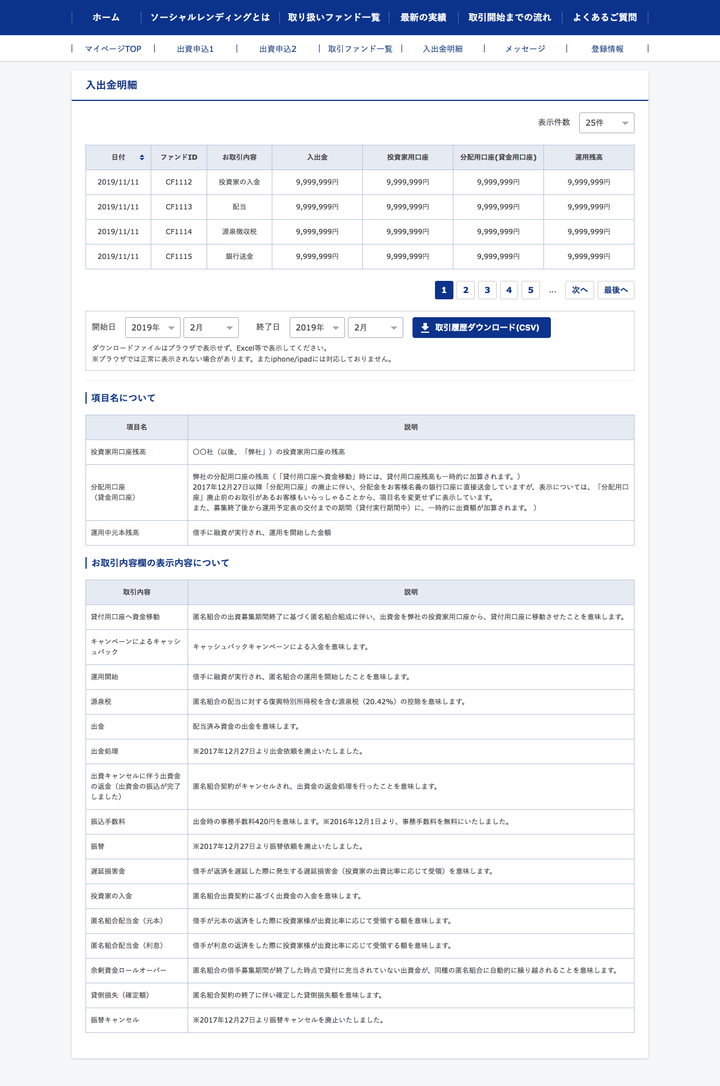Switch to 入出金明細 sub-navigation tab
Viewport: 720px width, 1086px height.
442,48
